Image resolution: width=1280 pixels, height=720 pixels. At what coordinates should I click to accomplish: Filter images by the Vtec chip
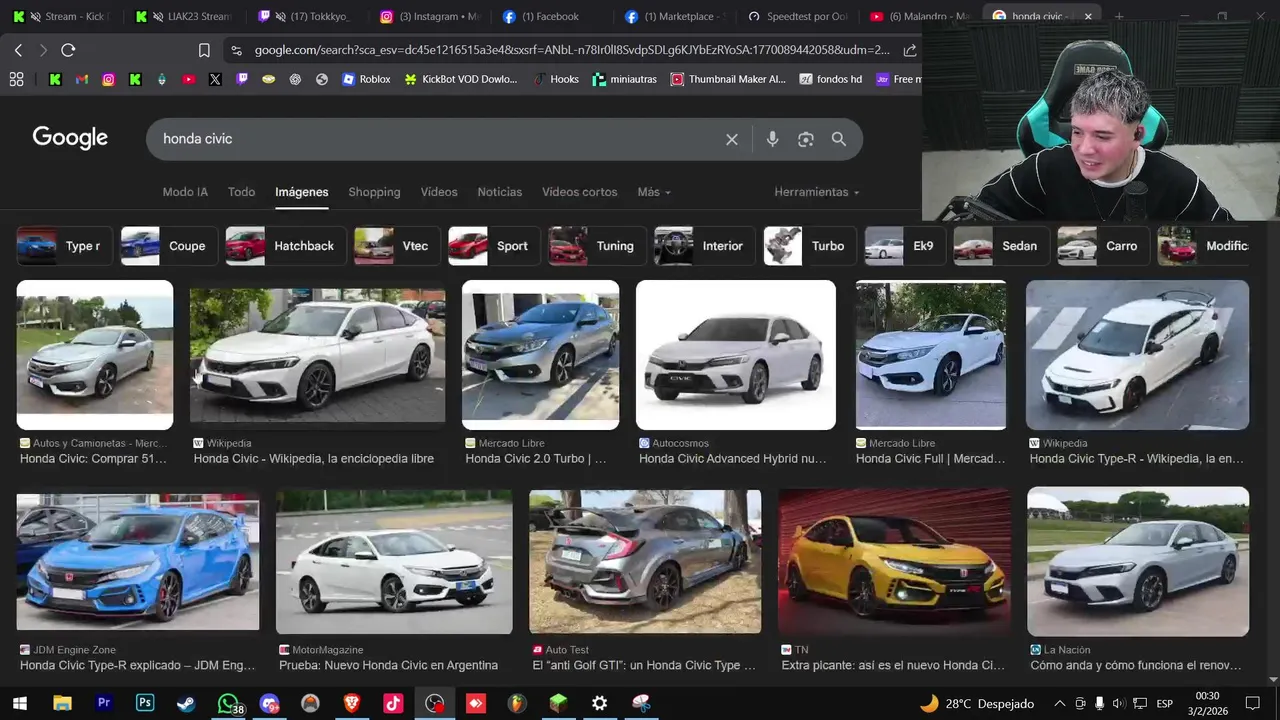[397, 246]
